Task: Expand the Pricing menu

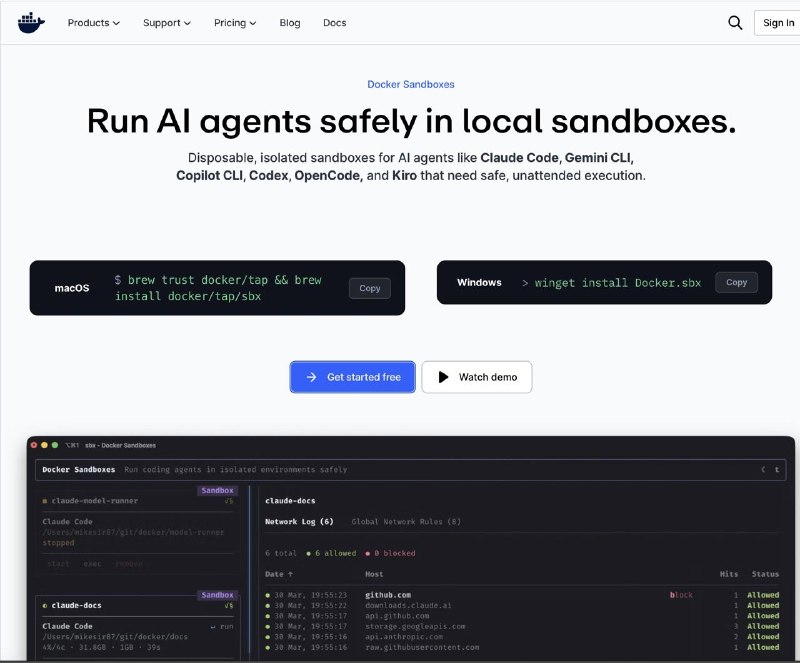Action: pos(235,23)
